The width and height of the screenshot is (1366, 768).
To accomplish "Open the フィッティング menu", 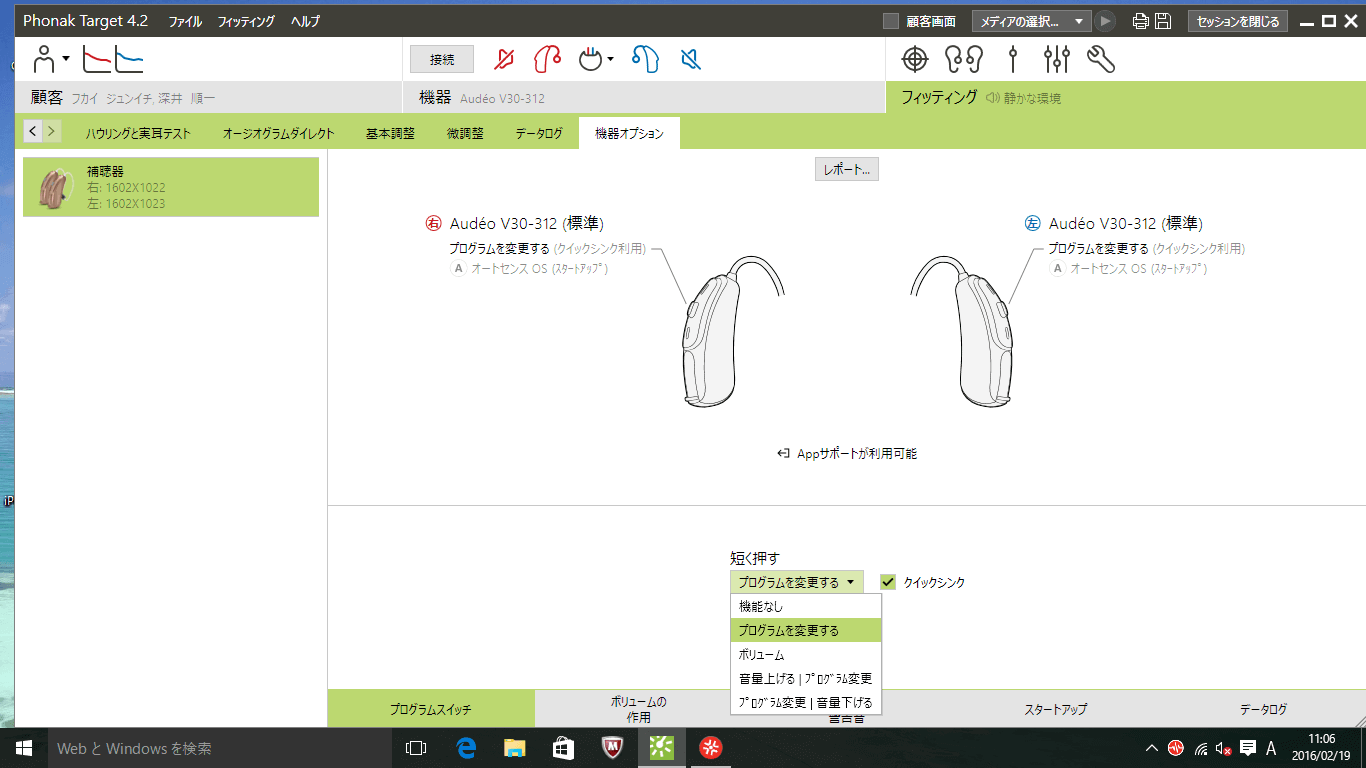I will [246, 21].
